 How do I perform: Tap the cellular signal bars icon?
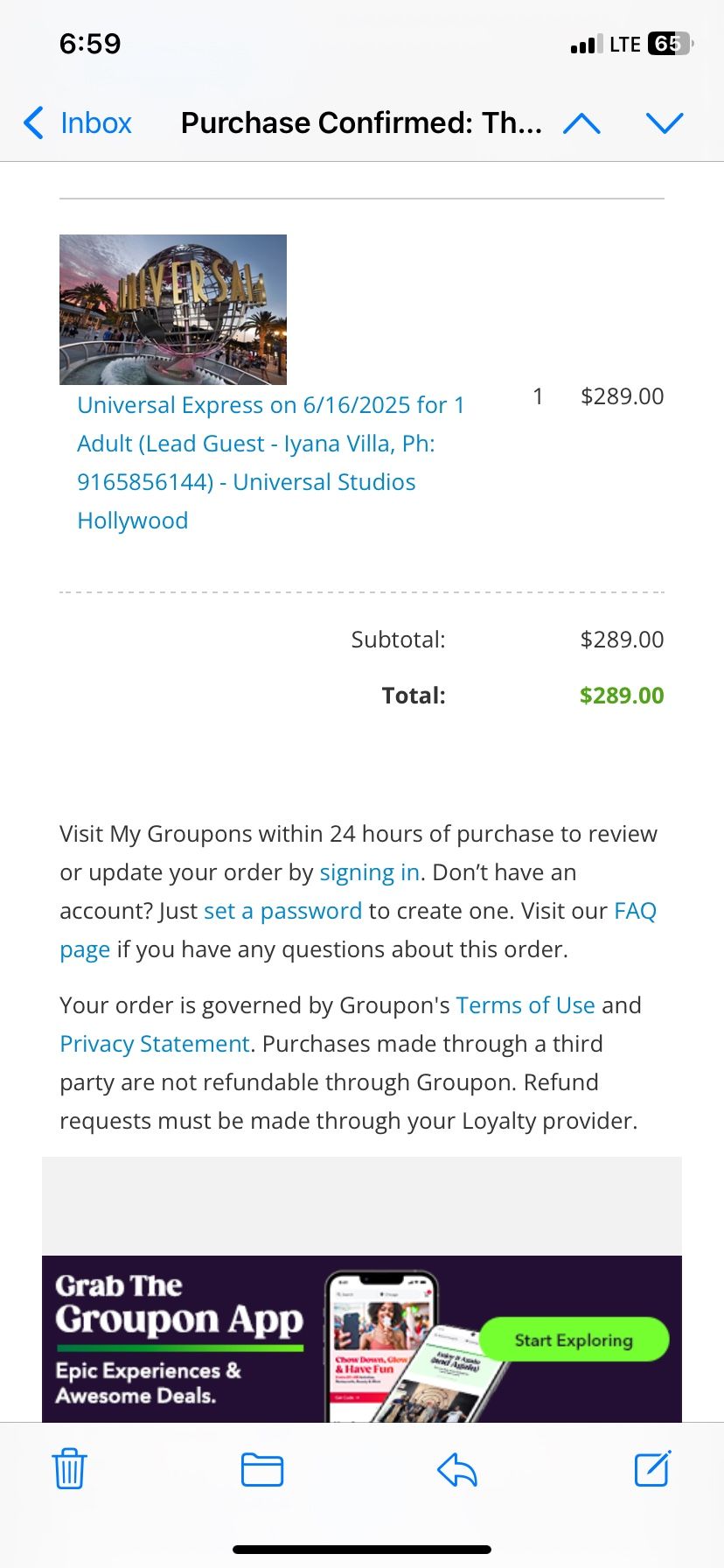pos(586,45)
